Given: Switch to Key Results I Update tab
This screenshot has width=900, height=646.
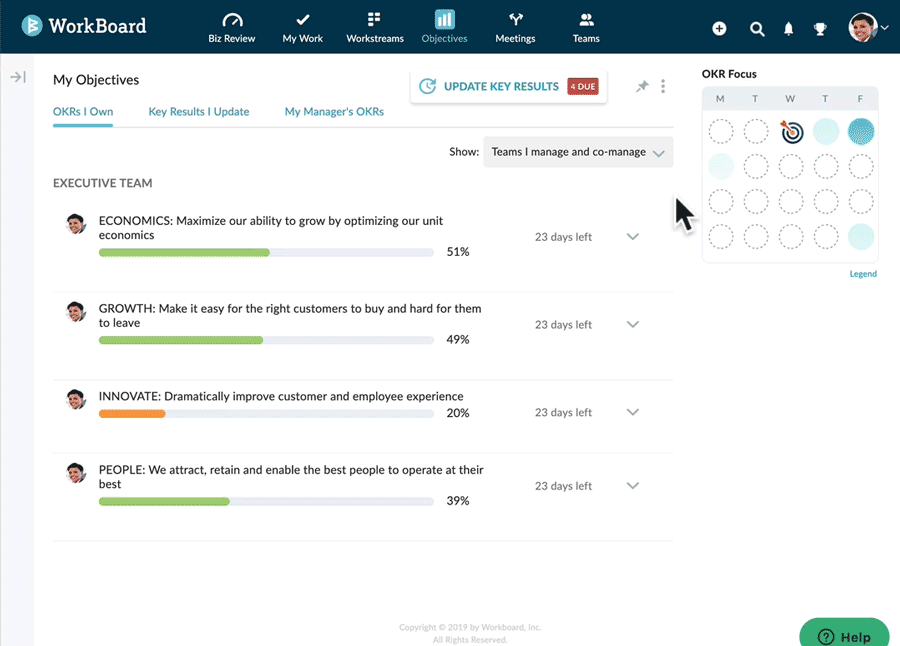Looking at the screenshot, I should tap(199, 112).
